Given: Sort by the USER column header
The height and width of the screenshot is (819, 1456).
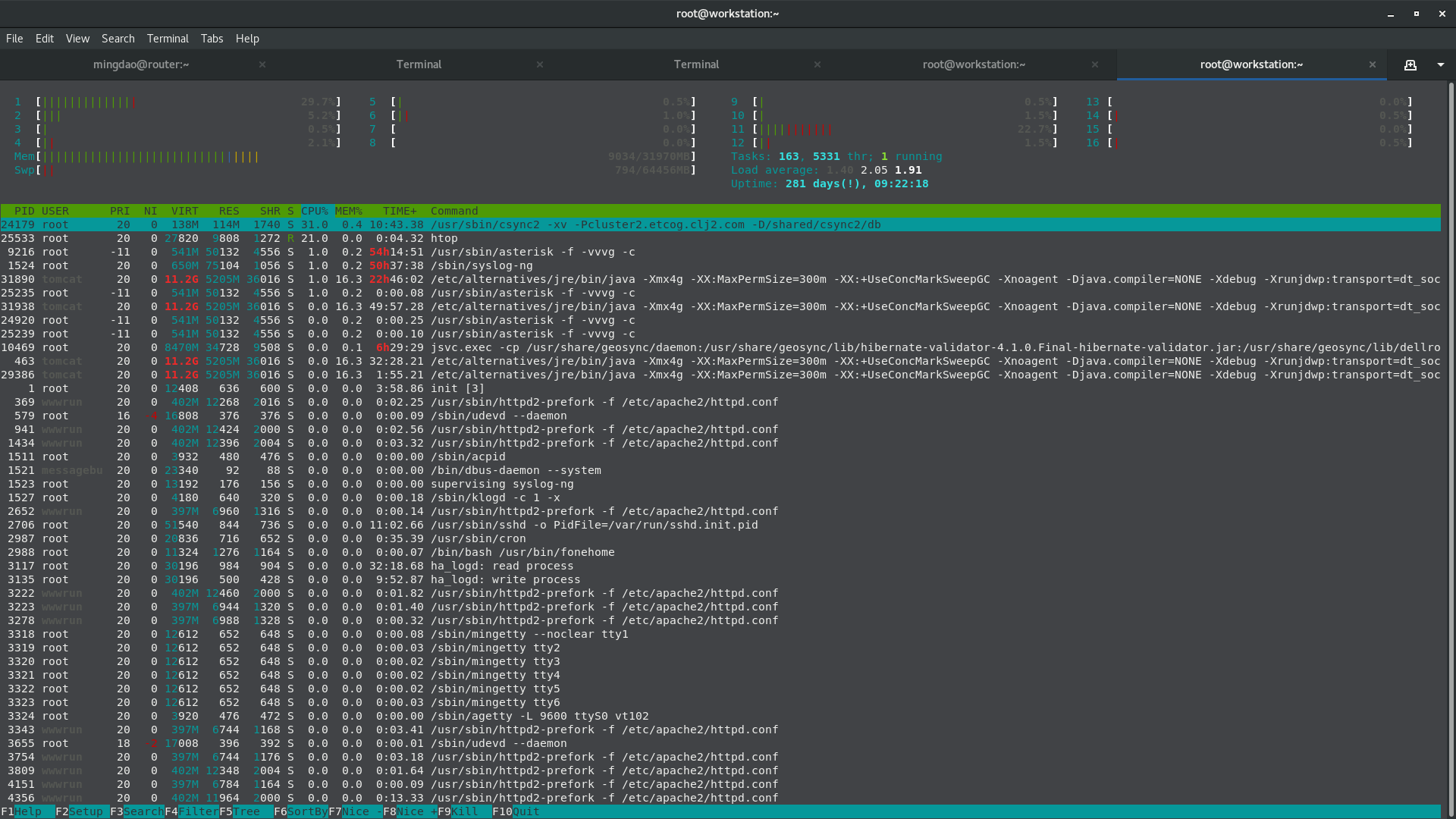Looking at the screenshot, I should click(55, 211).
